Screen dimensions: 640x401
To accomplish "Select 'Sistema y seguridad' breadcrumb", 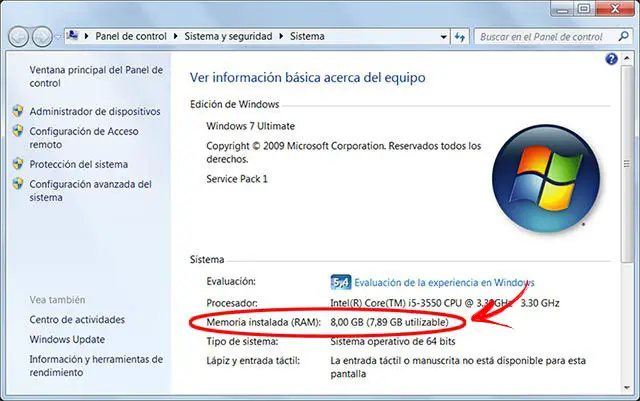I will coord(228,36).
